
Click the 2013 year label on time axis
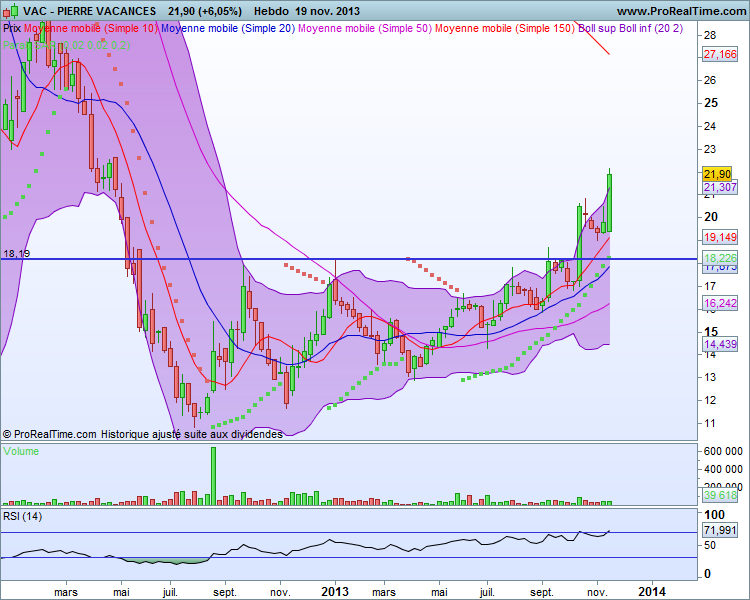click(x=335, y=592)
